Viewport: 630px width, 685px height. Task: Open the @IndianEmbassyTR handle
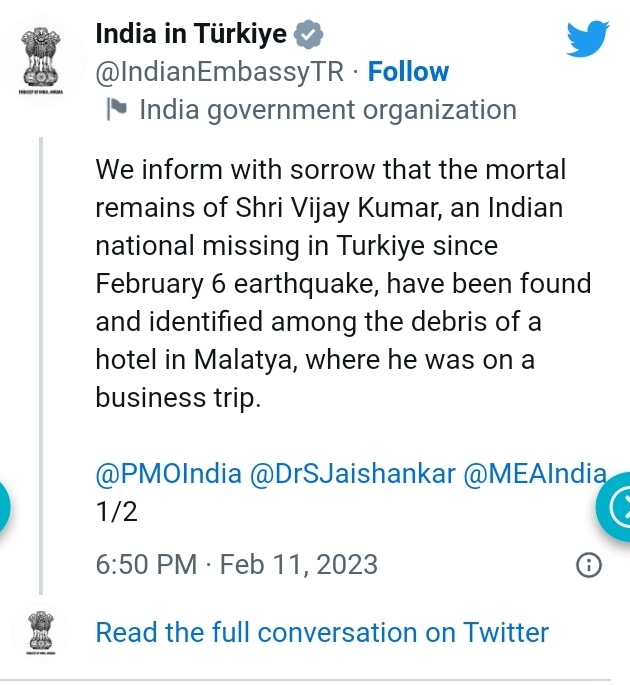pos(225,72)
